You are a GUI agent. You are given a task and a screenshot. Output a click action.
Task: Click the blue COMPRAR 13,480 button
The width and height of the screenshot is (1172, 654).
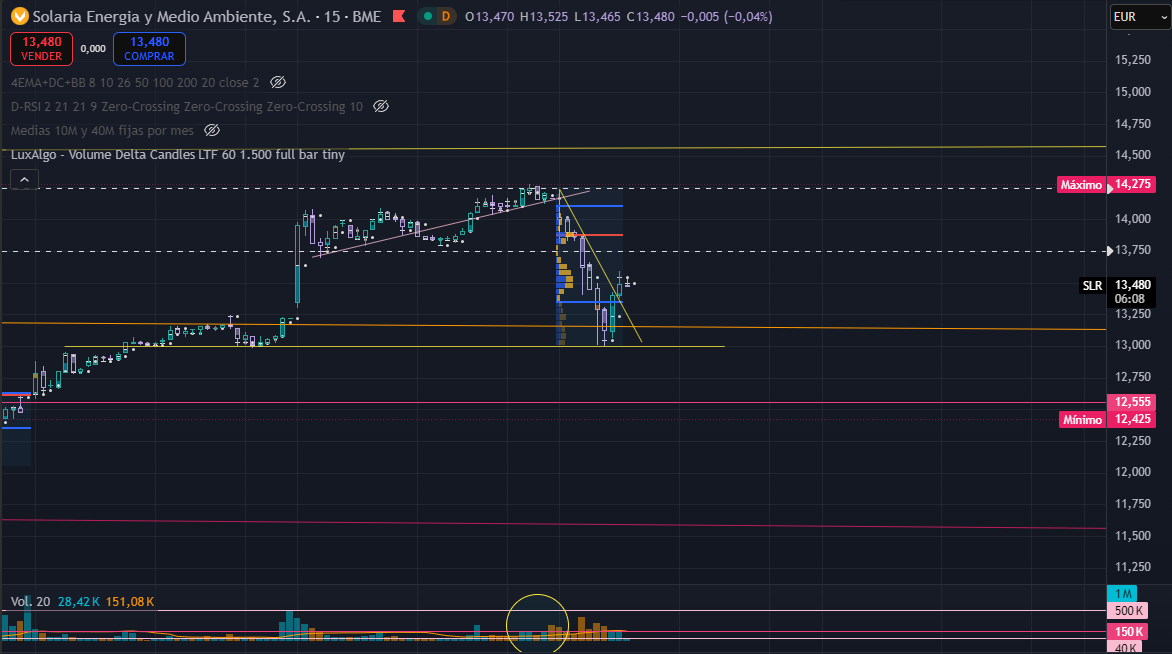(x=149, y=49)
